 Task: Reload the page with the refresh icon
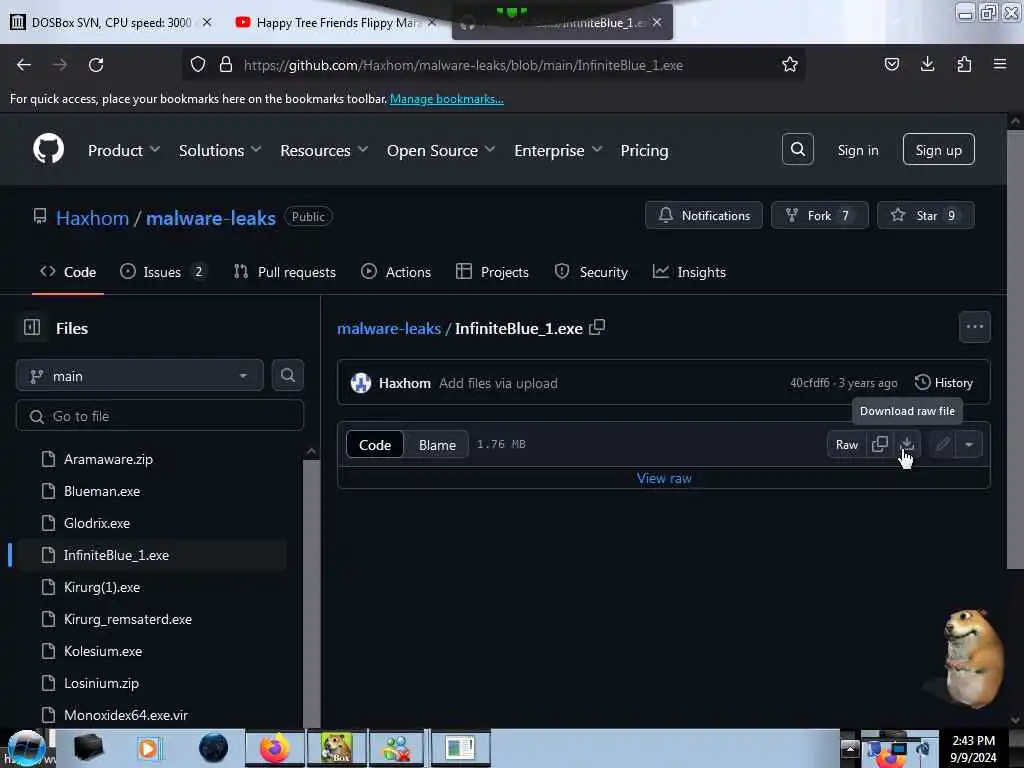point(96,65)
